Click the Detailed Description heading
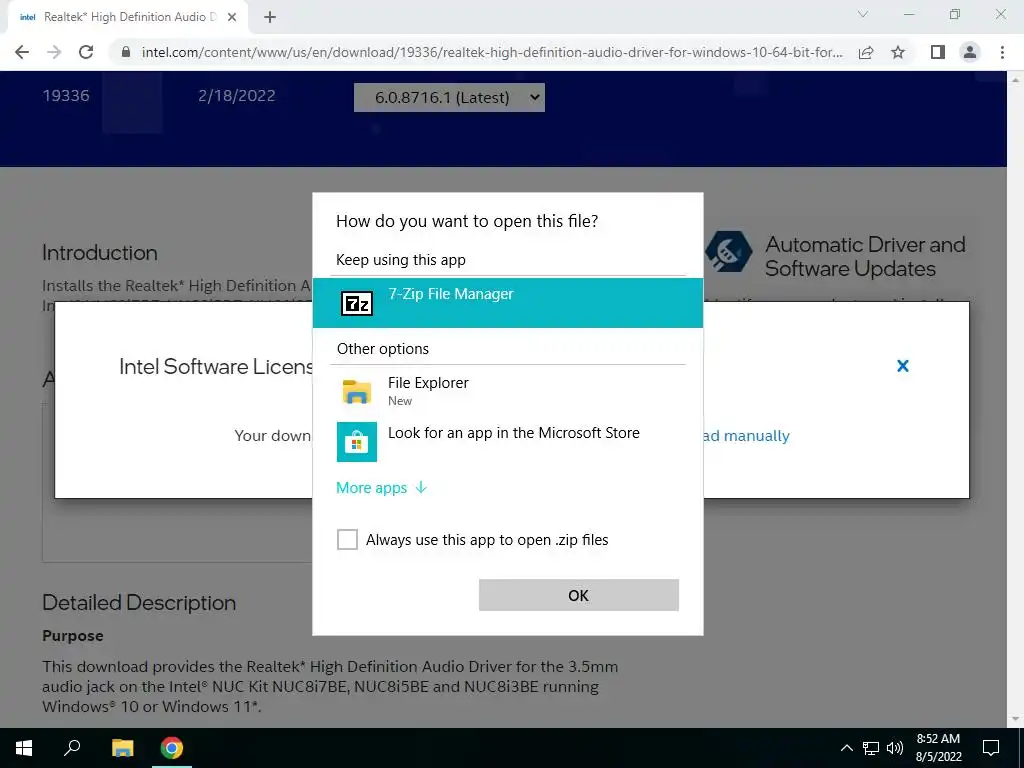 (139, 603)
